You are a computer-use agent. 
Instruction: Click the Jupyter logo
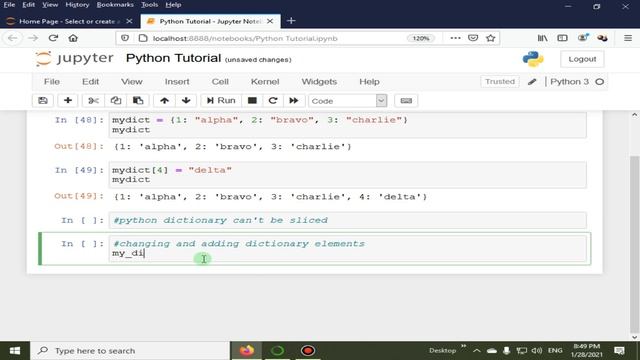point(74,58)
